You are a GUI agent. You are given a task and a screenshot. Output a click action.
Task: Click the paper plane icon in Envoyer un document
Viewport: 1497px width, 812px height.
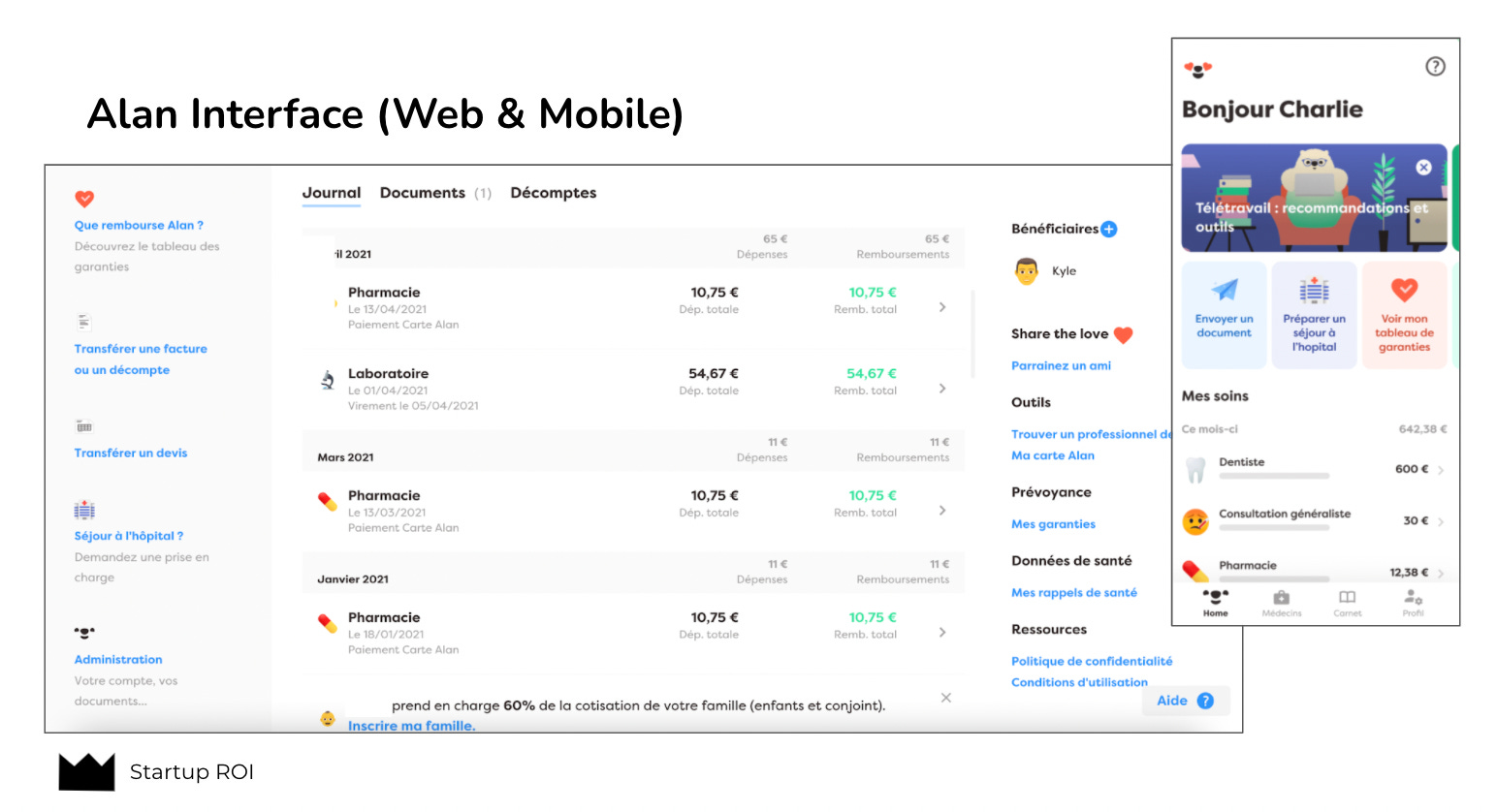click(x=1225, y=290)
